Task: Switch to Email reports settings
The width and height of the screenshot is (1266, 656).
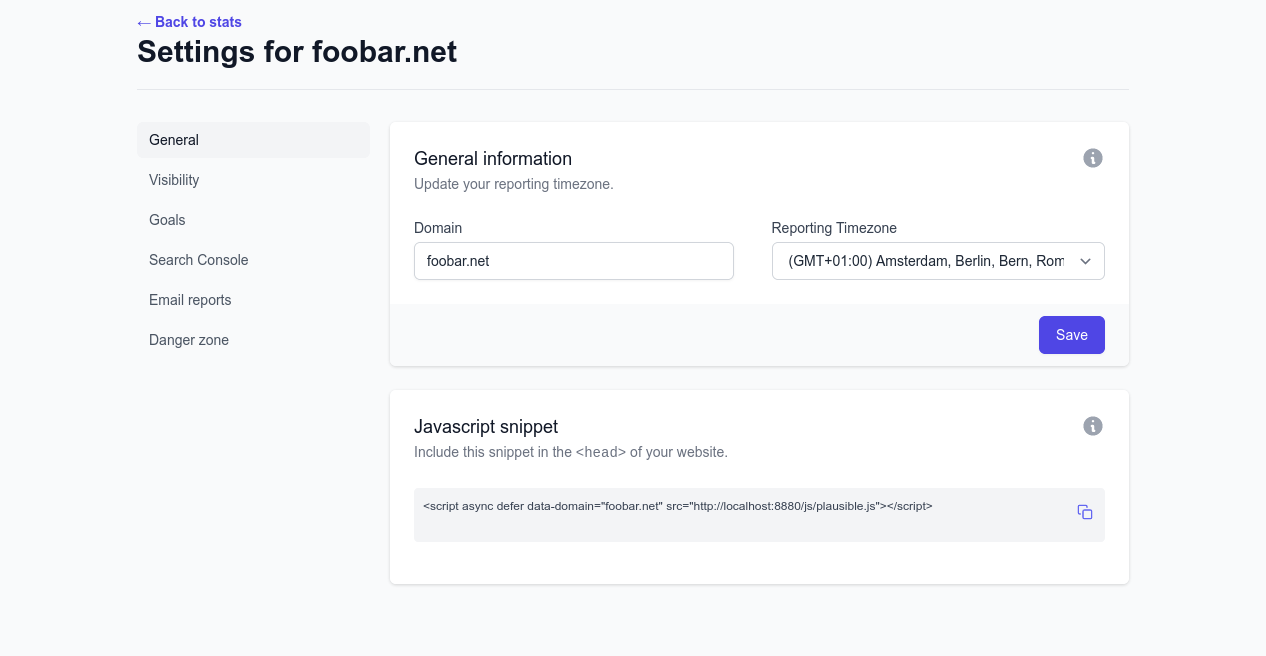Action: tap(190, 300)
